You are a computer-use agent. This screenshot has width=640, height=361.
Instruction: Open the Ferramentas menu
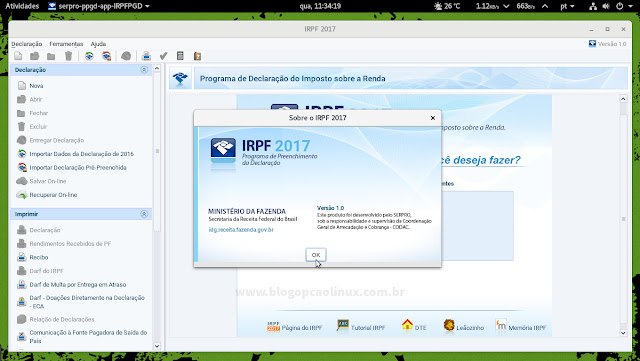tap(66, 44)
